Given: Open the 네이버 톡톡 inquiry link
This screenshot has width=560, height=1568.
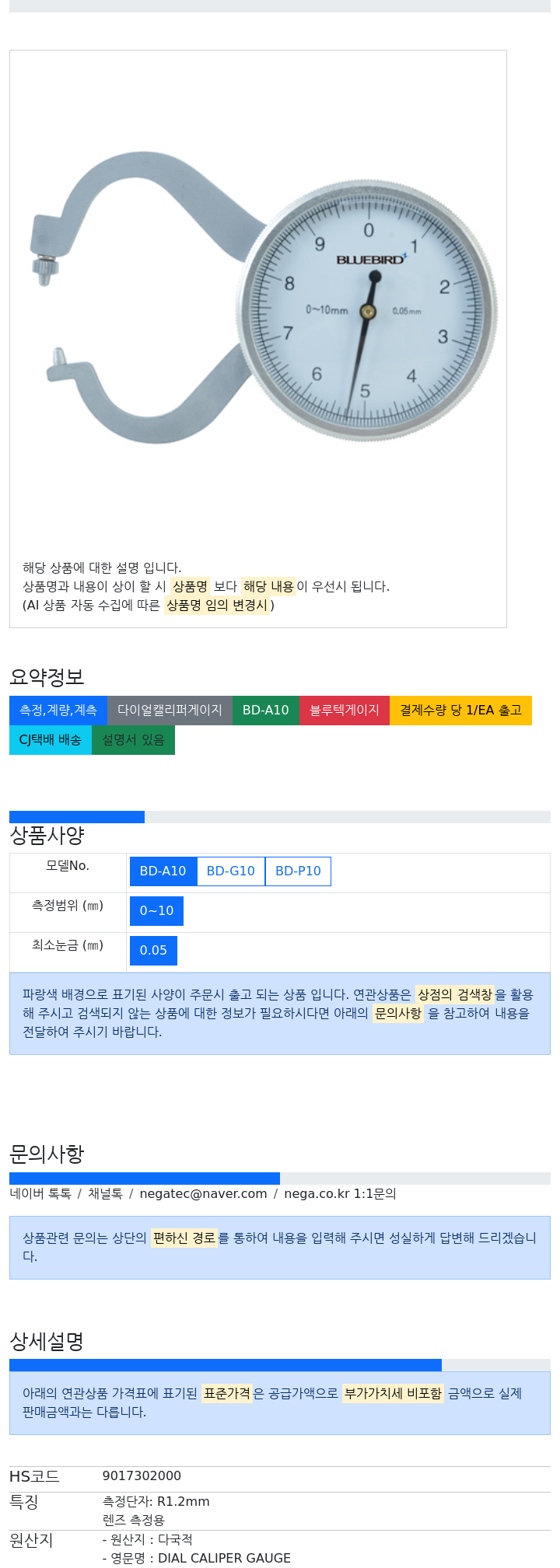Looking at the screenshot, I should point(40,1193).
